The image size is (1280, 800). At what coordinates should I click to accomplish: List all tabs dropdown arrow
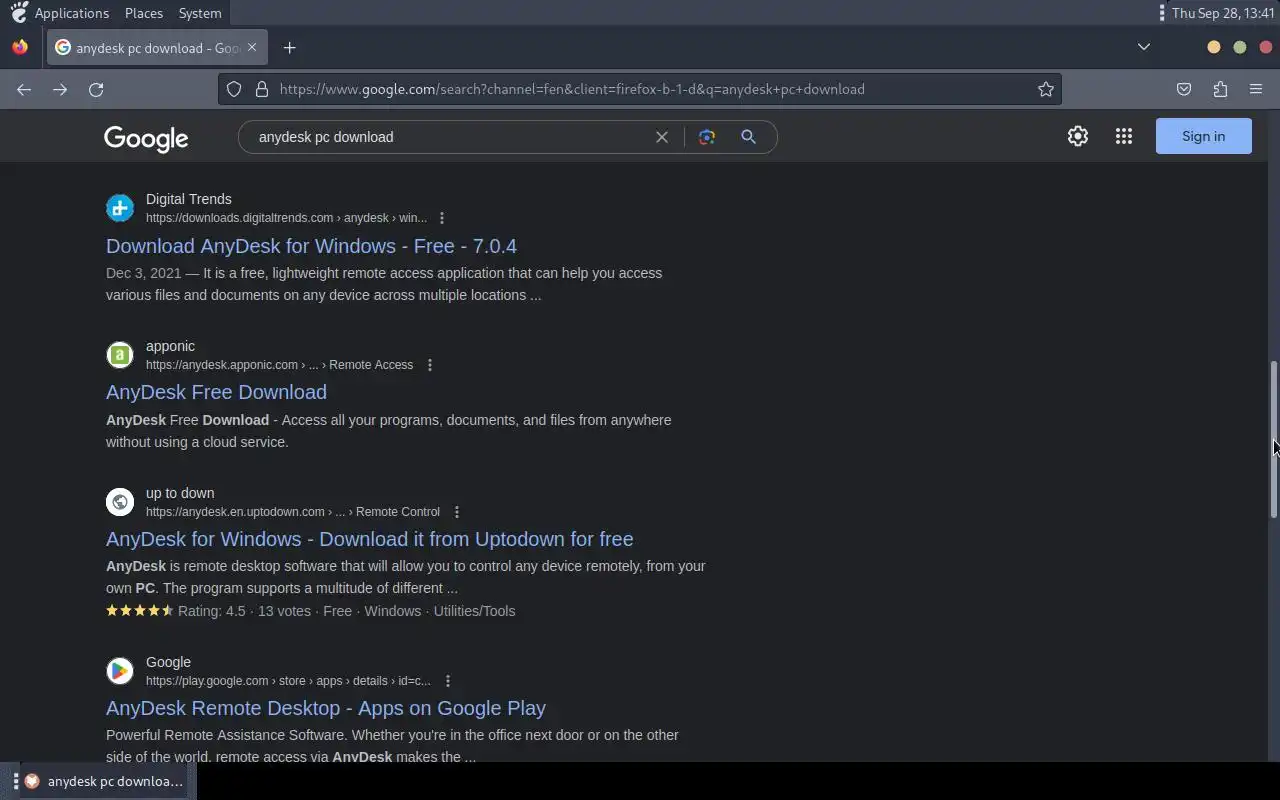coord(1144,47)
